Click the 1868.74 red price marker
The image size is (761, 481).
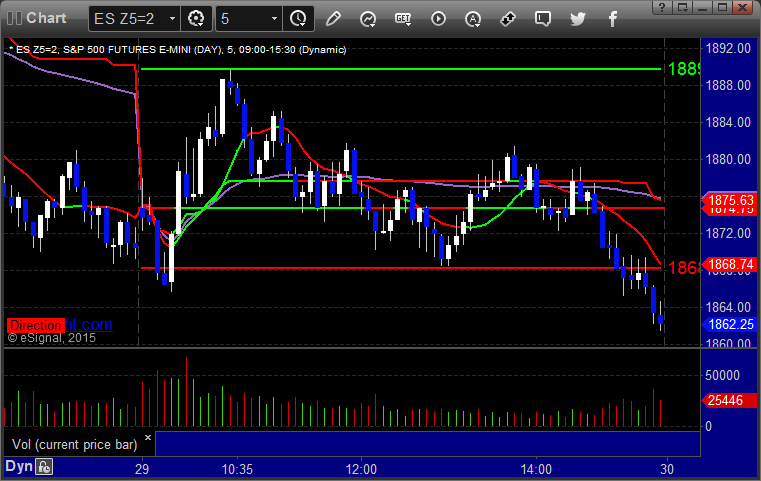(x=730, y=265)
